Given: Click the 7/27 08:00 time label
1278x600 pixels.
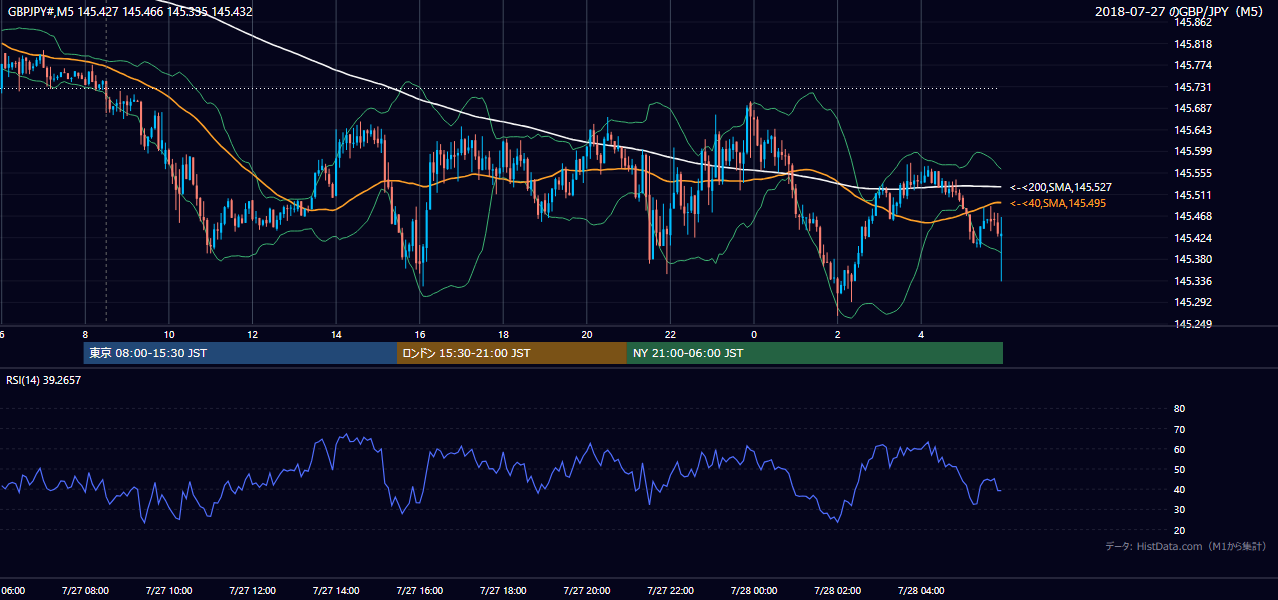Looking at the screenshot, I should tap(85, 590).
